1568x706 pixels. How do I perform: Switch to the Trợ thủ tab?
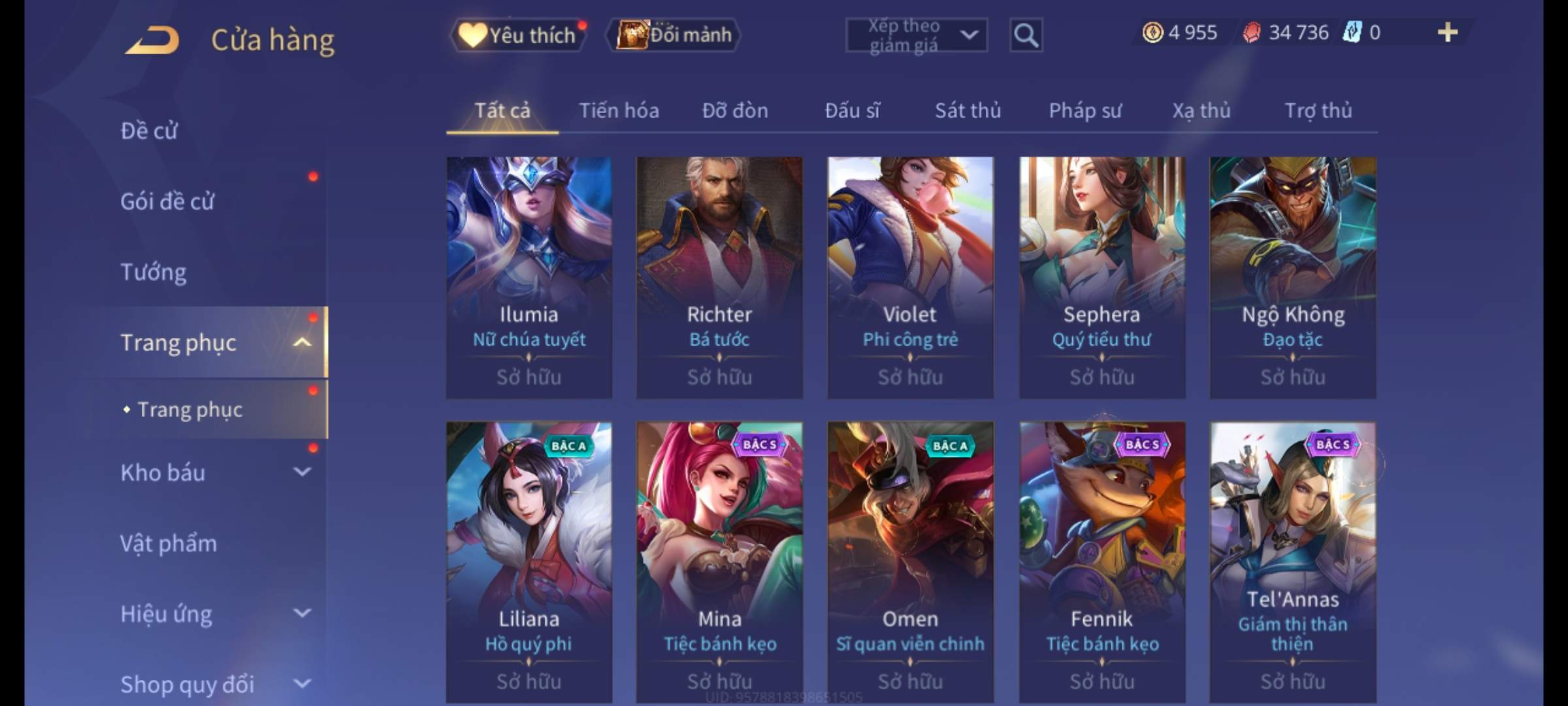(1318, 110)
